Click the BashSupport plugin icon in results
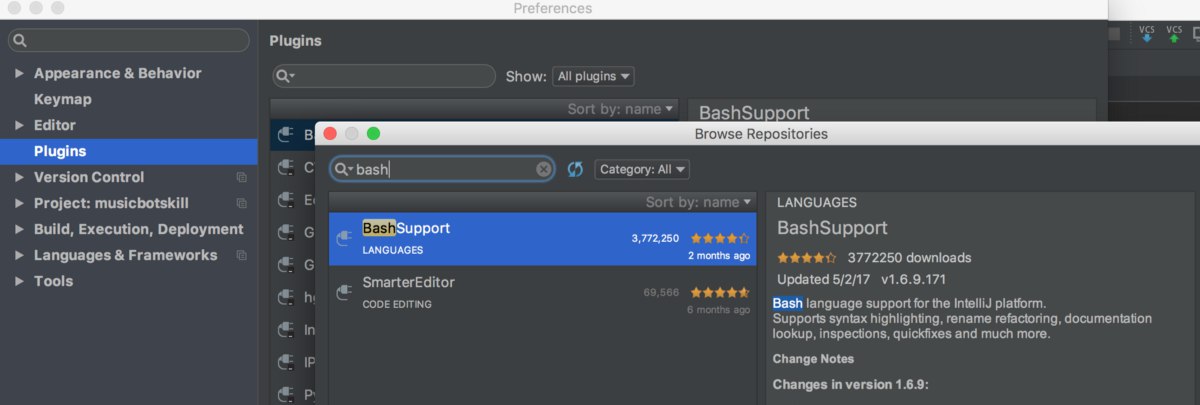1200x405 pixels. [x=344, y=238]
